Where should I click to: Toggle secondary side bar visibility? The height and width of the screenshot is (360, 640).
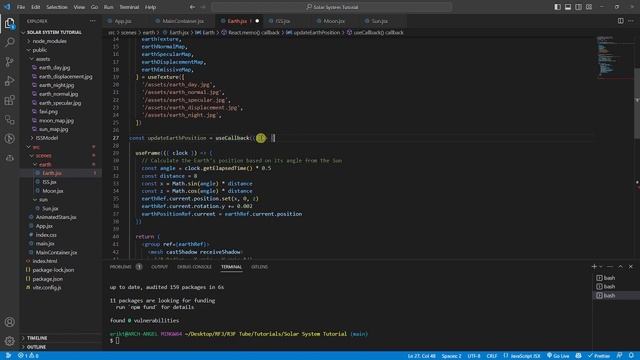pos(578,7)
